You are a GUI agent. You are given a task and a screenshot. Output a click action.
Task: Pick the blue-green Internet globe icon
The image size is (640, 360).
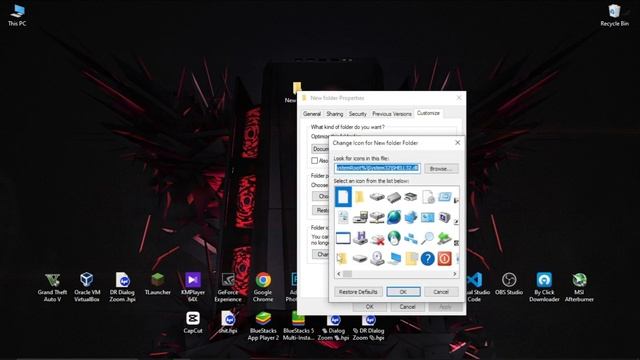point(394,218)
